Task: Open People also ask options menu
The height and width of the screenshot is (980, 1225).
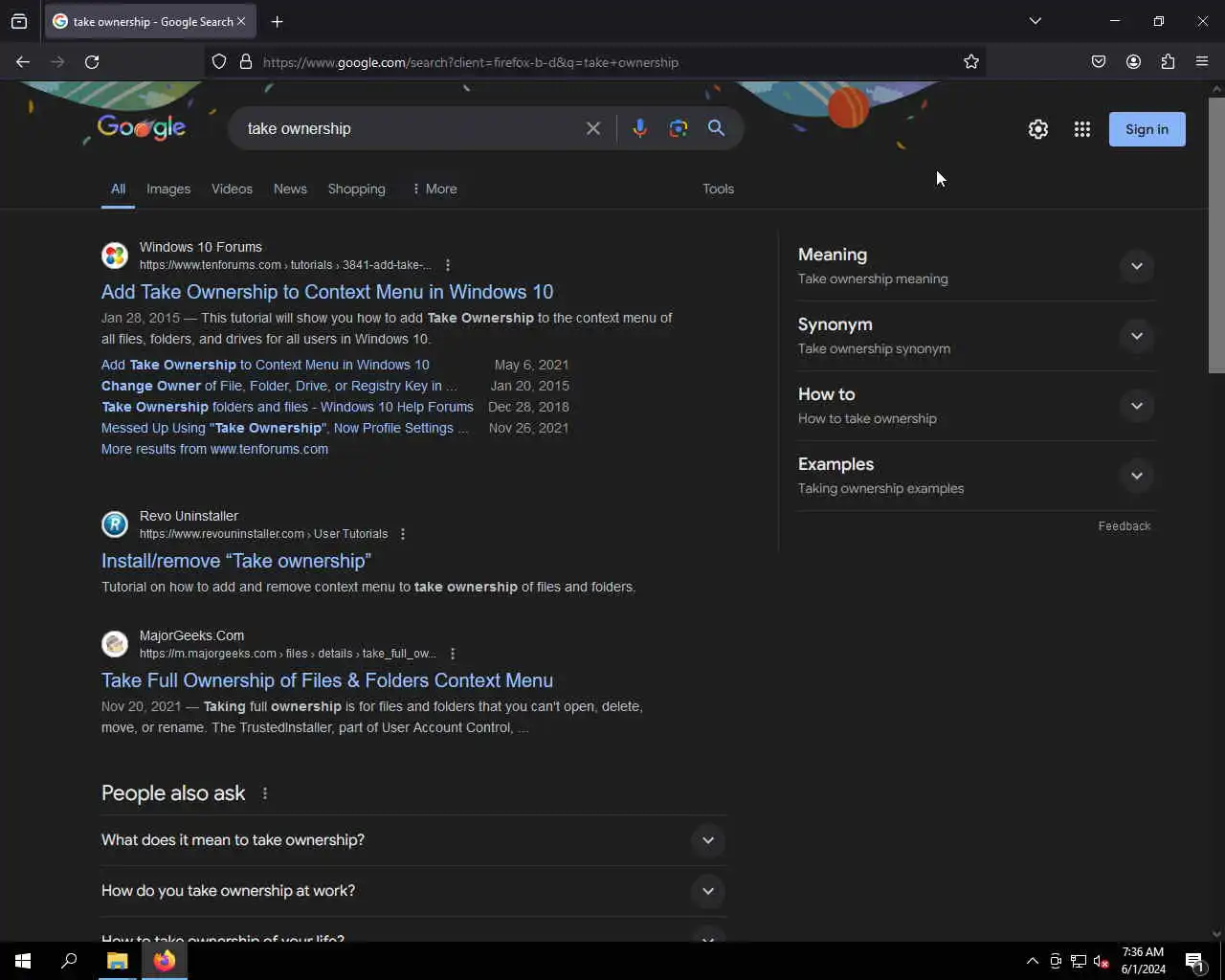Action: coord(265,793)
